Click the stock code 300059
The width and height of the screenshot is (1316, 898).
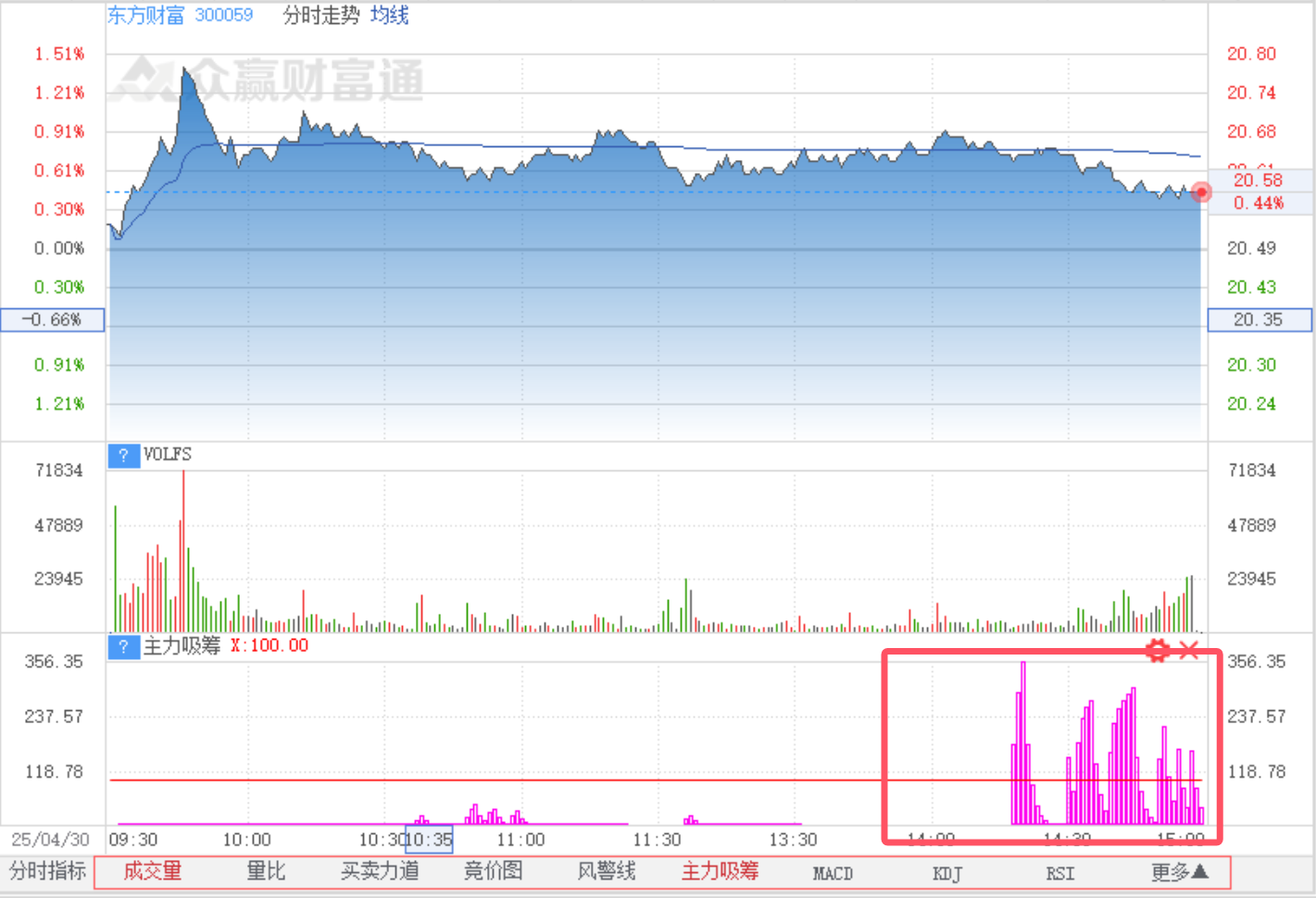coord(223,15)
